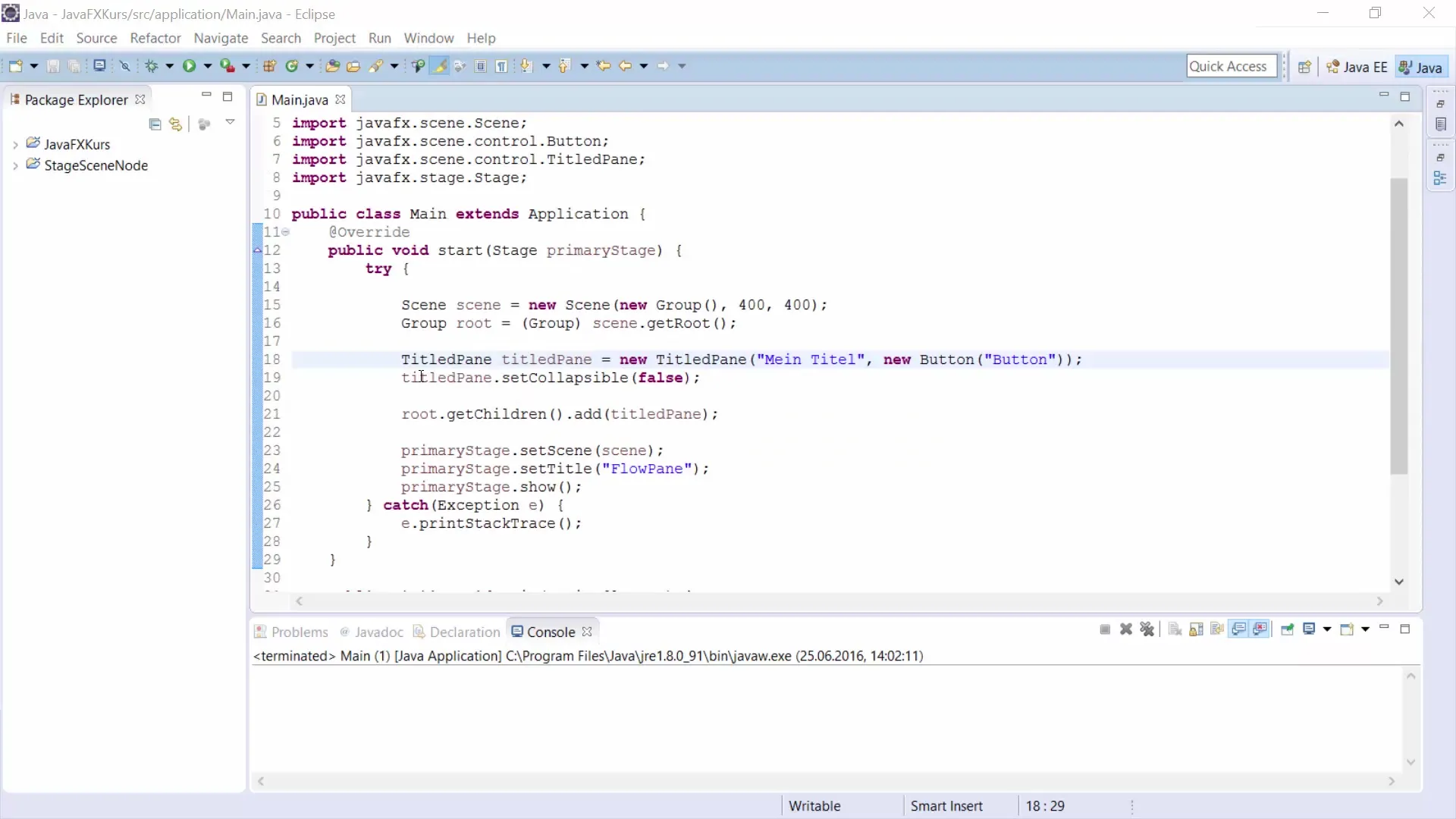Toggle Block Selection Mode icon
The height and width of the screenshot is (819, 1456).
tap(481, 66)
